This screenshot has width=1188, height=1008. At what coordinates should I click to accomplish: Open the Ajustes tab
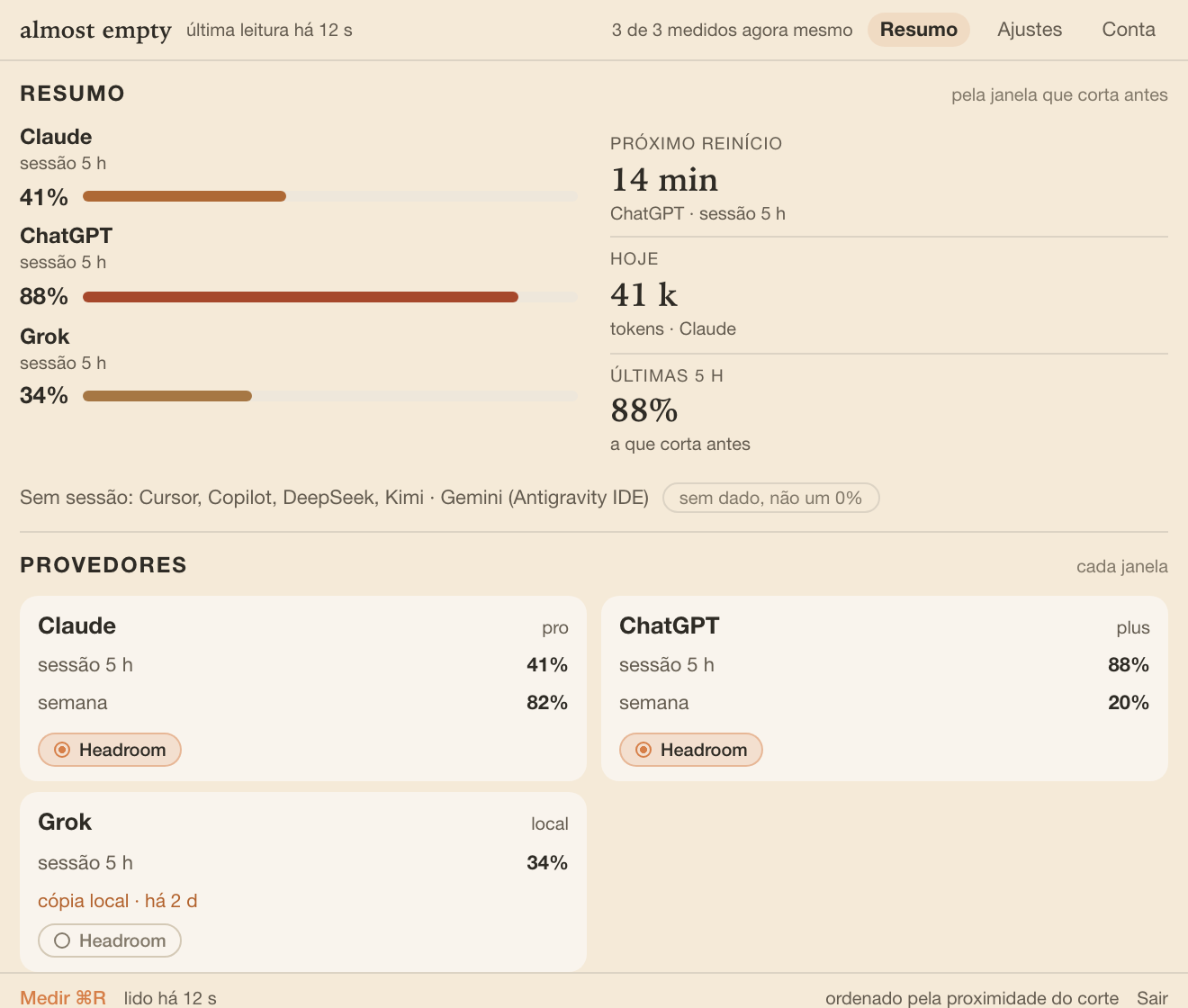[1030, 30]
